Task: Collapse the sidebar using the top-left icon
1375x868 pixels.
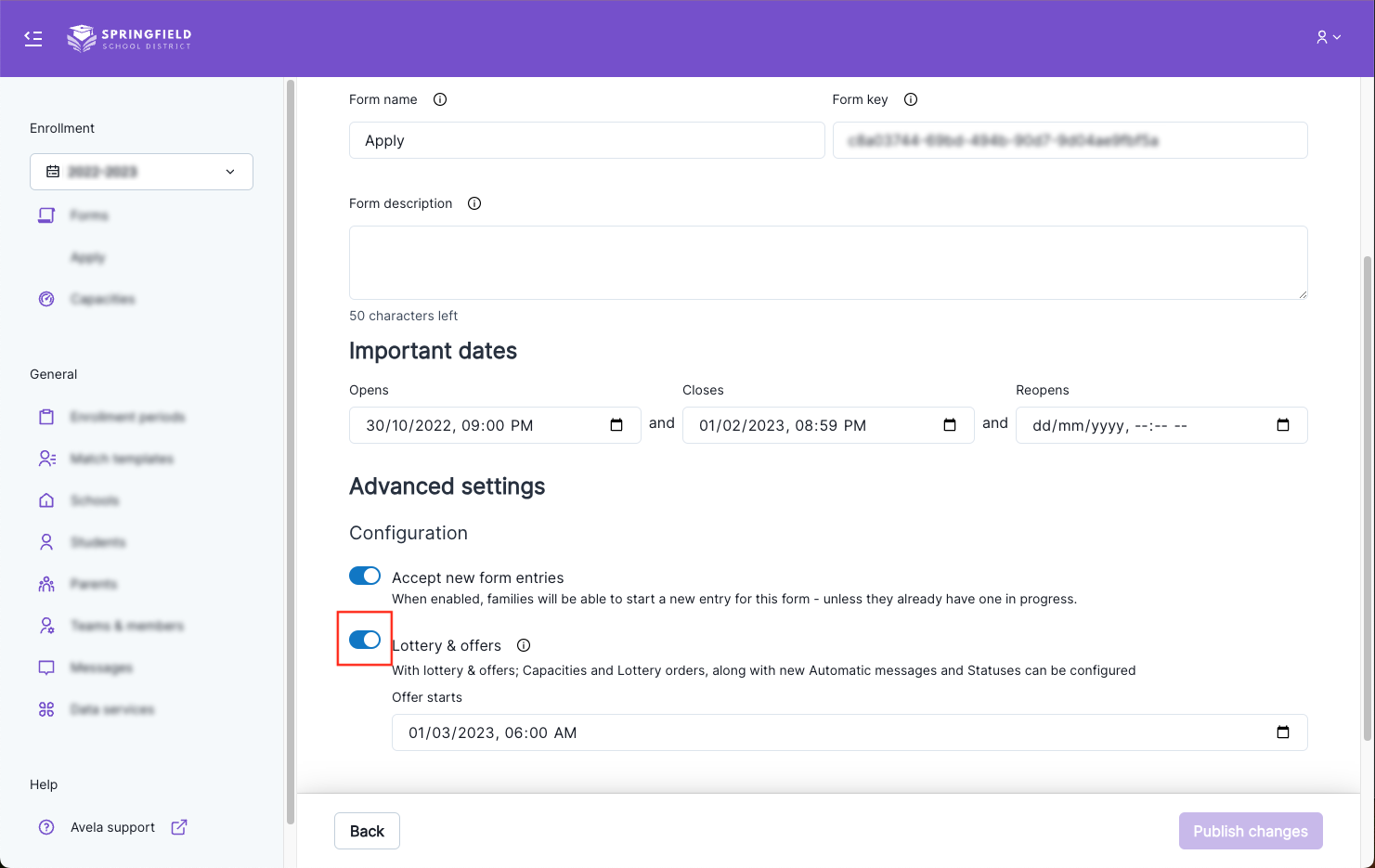Action: [x=33, y=38]
